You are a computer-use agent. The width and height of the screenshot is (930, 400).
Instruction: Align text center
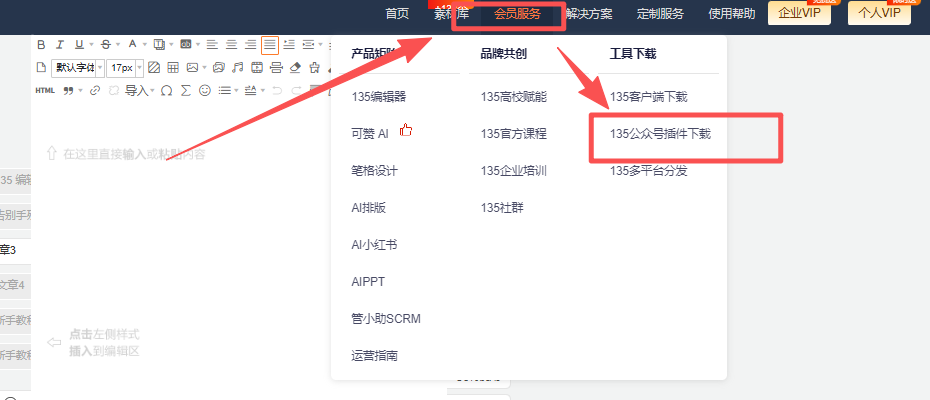click(231, 45)
